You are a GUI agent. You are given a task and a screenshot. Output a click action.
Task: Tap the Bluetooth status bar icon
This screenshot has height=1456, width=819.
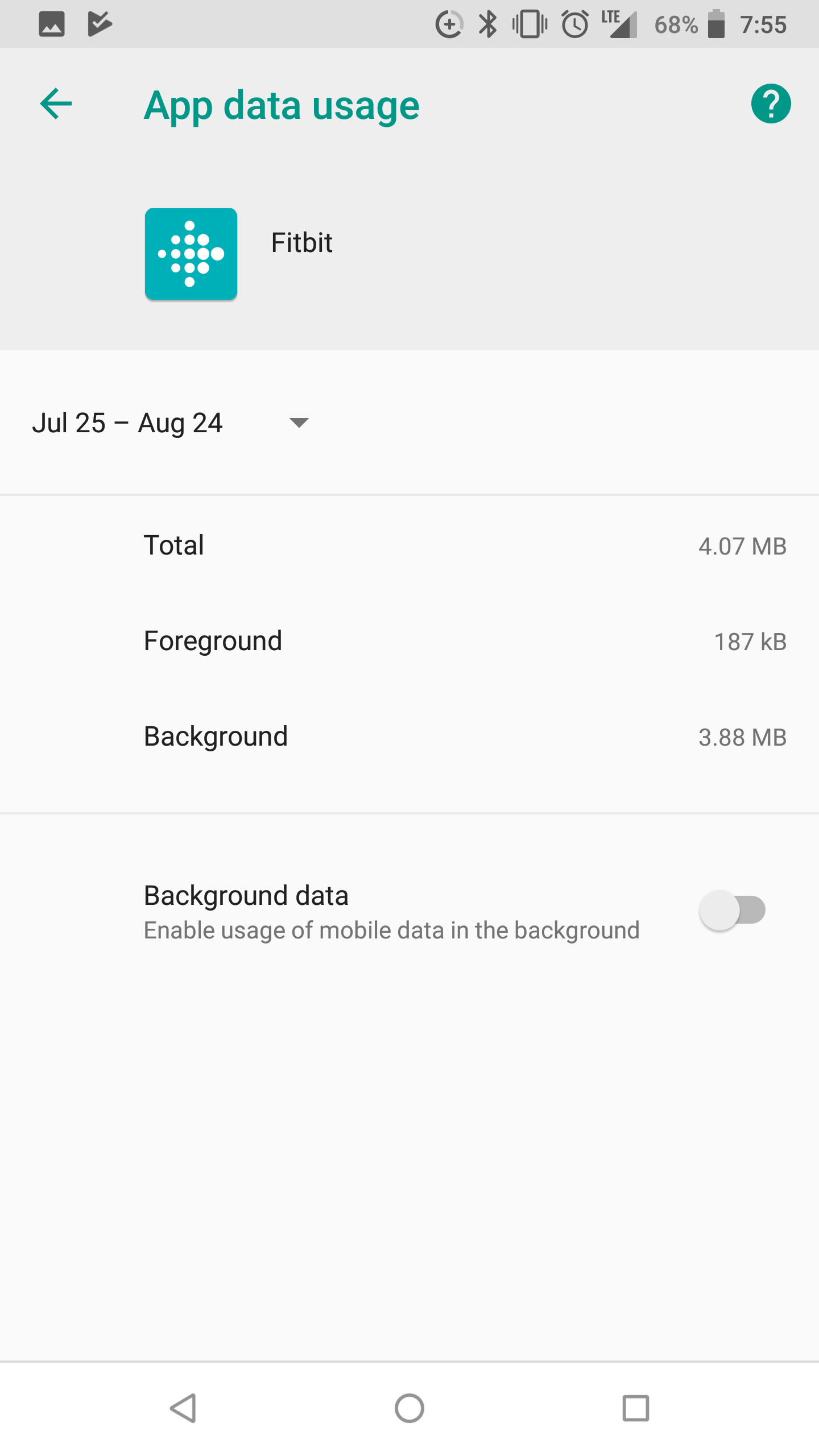pos(487,24)
